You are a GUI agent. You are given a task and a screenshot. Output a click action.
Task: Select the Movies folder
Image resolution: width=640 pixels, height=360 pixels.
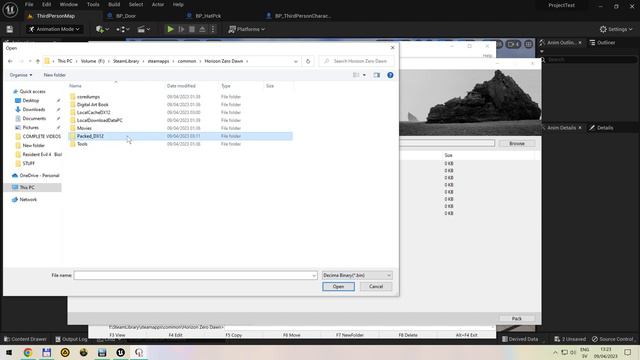pyautogui.click(x=84, y=128)
